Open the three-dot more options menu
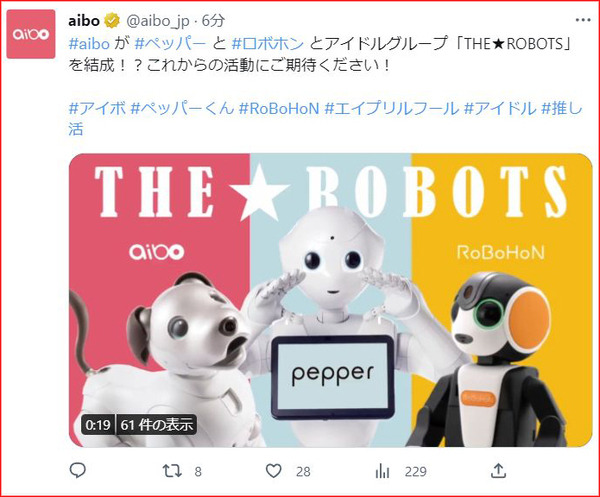This screenshot has height=497, width=600. tap(583, 20)
